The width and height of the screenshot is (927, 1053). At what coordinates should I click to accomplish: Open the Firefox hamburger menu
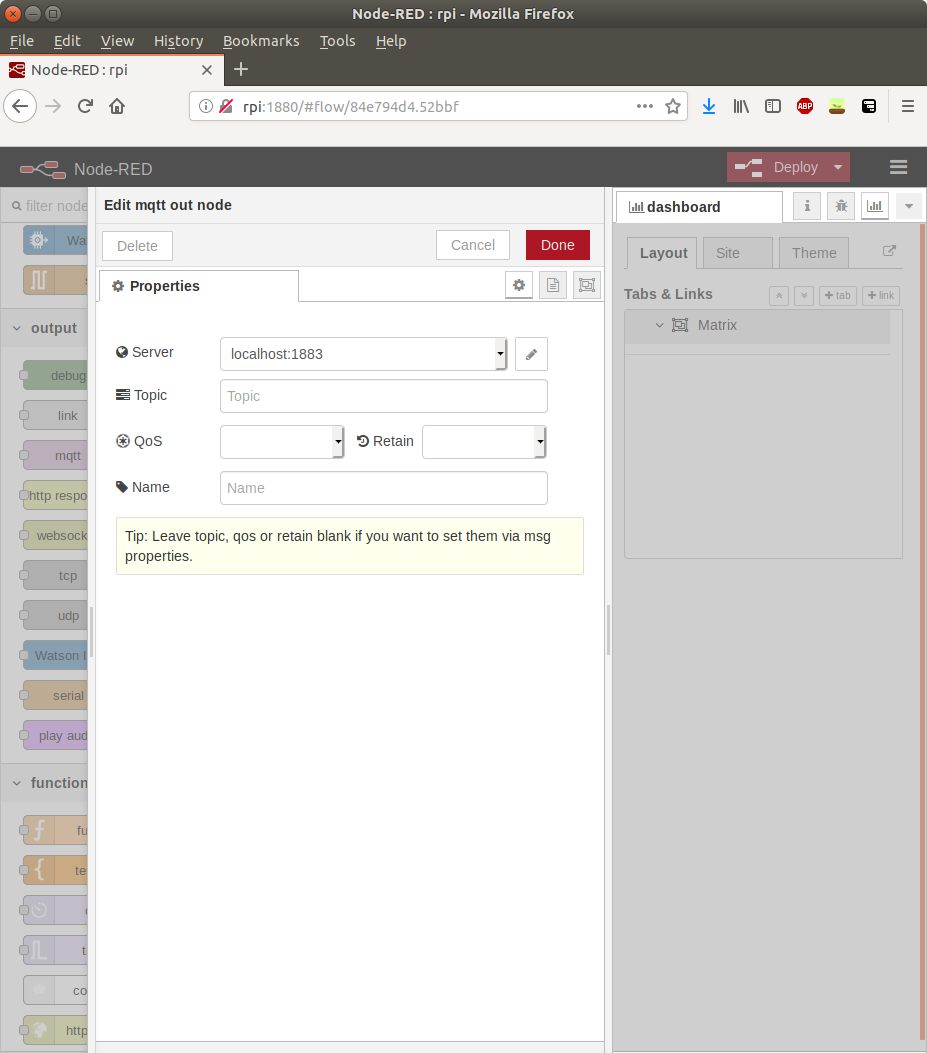908,106
